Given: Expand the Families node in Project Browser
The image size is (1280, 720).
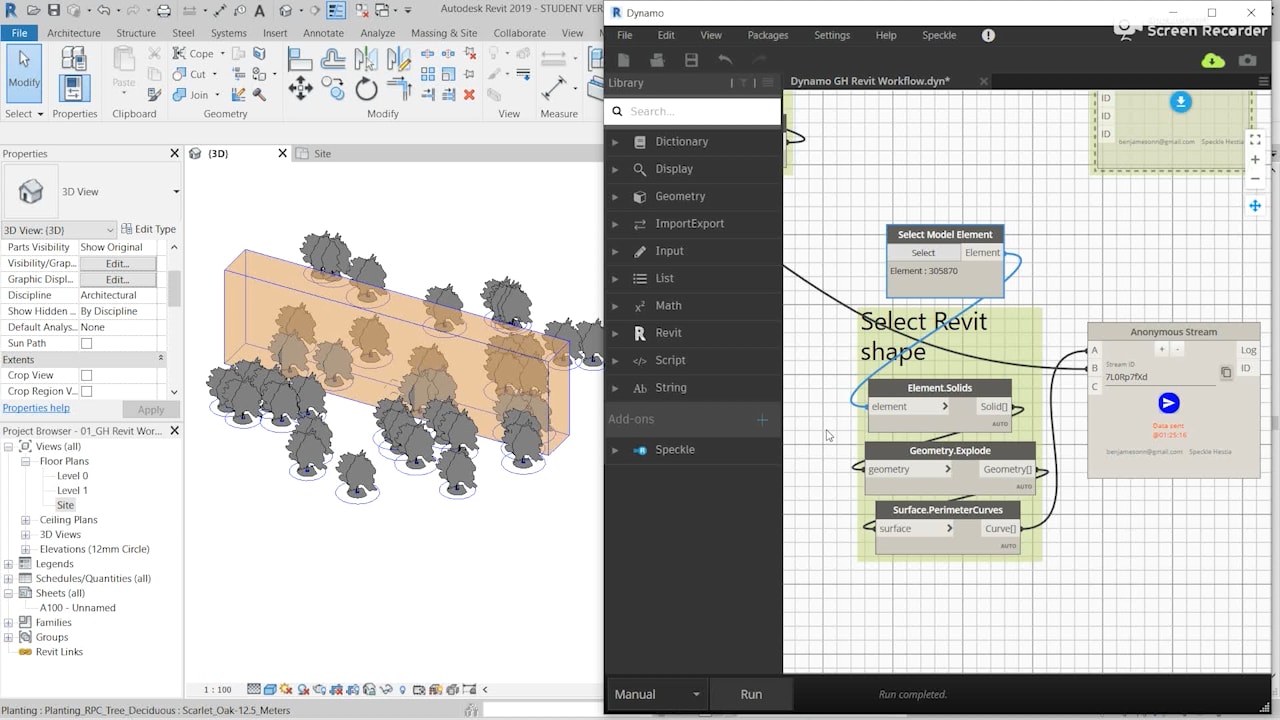Looking at the screenshot, I should (9, 622).
